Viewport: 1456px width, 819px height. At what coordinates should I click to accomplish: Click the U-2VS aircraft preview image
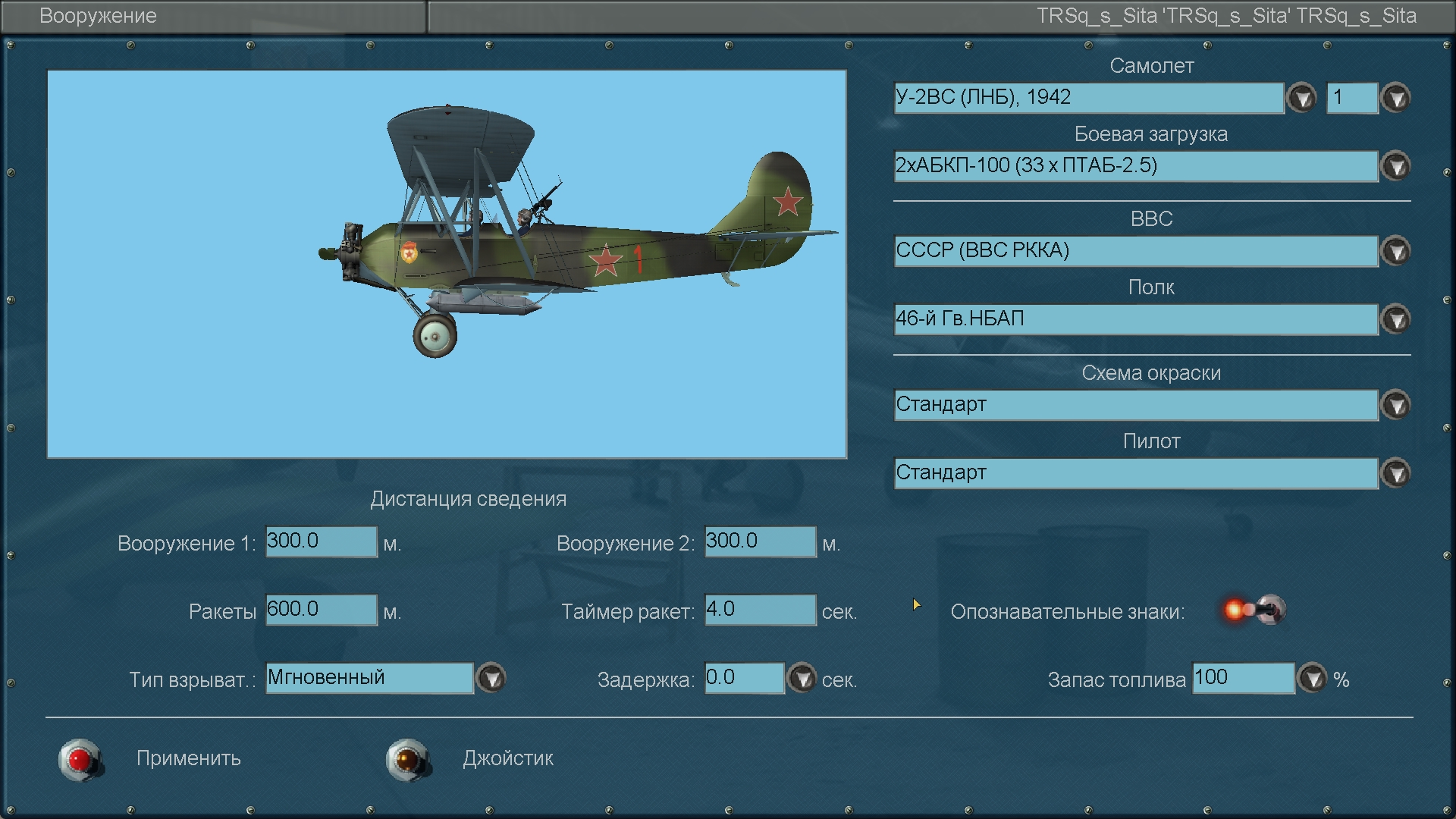447,264
